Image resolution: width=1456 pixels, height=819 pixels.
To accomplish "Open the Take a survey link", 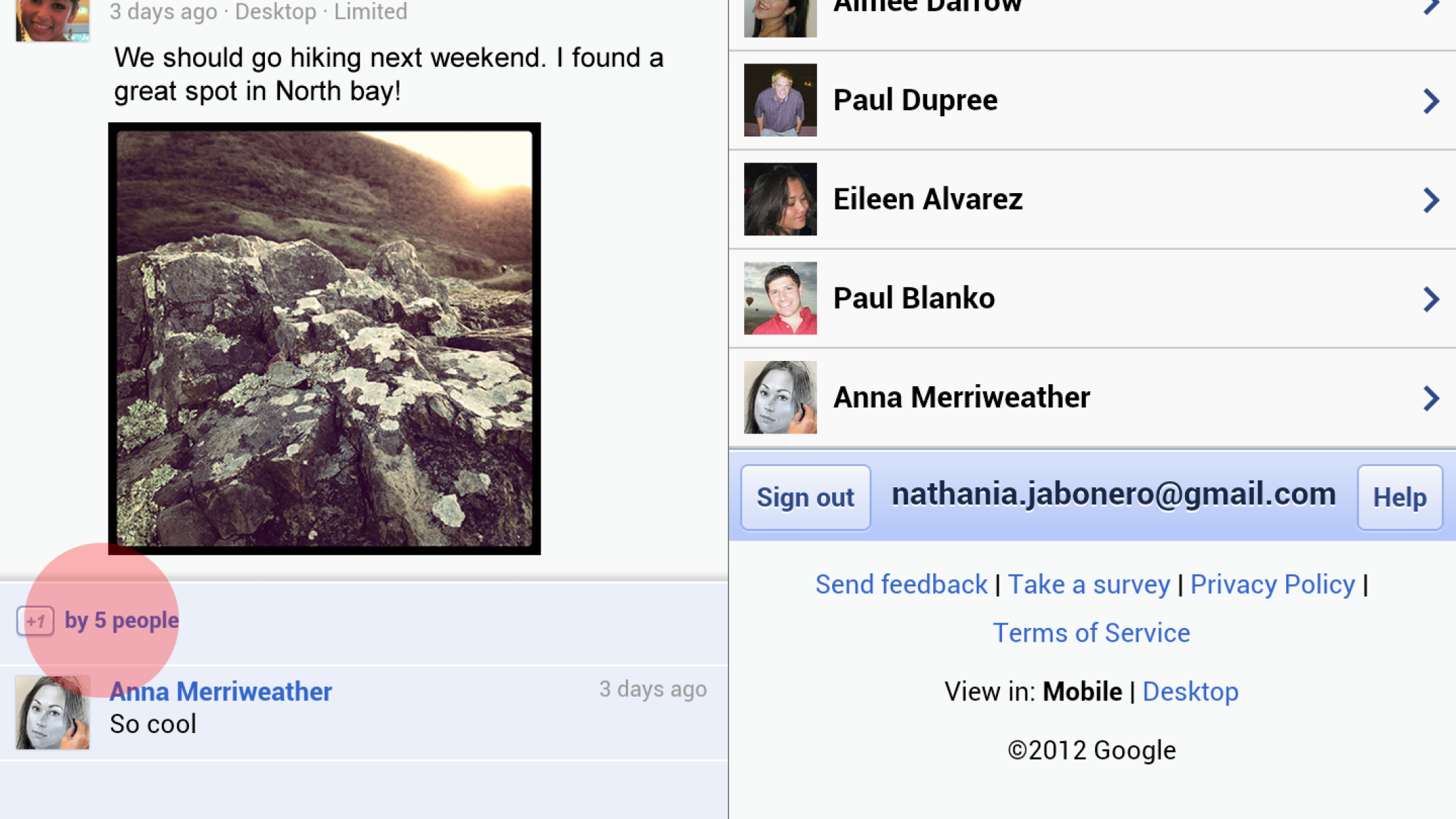I will click(1089, 585).
